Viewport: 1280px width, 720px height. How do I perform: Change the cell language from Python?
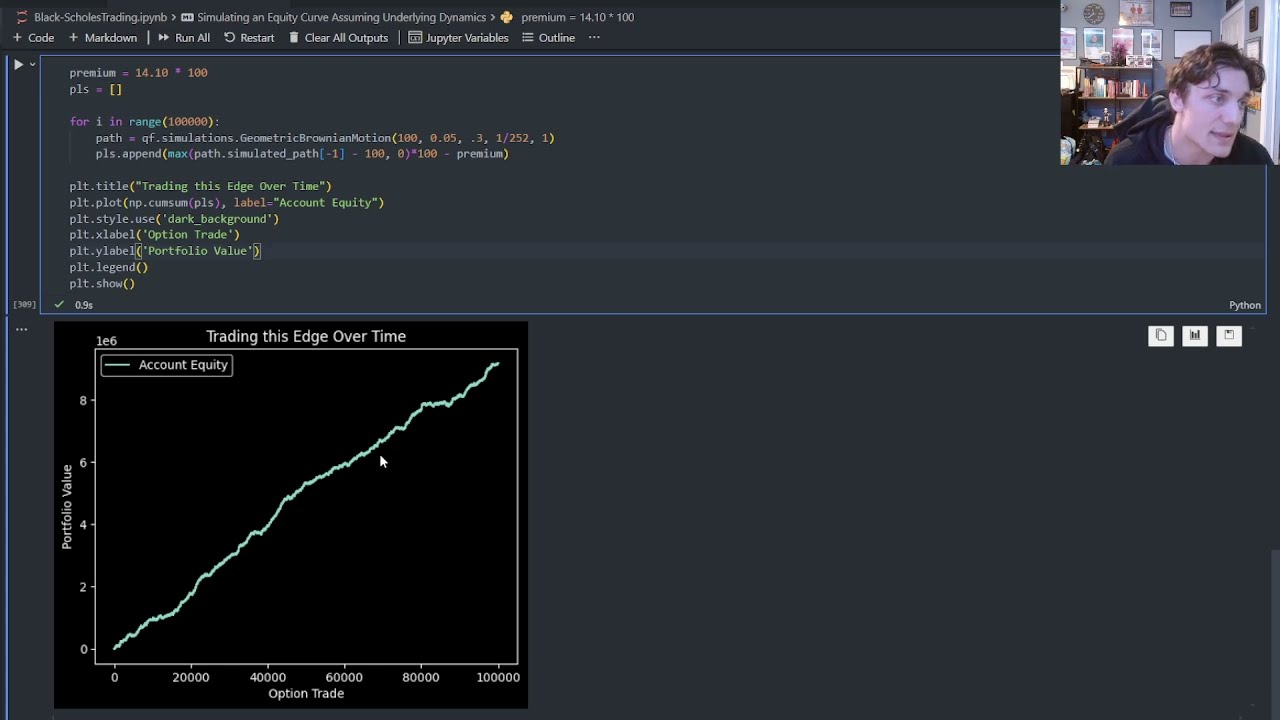click(x=1245, y=305)
